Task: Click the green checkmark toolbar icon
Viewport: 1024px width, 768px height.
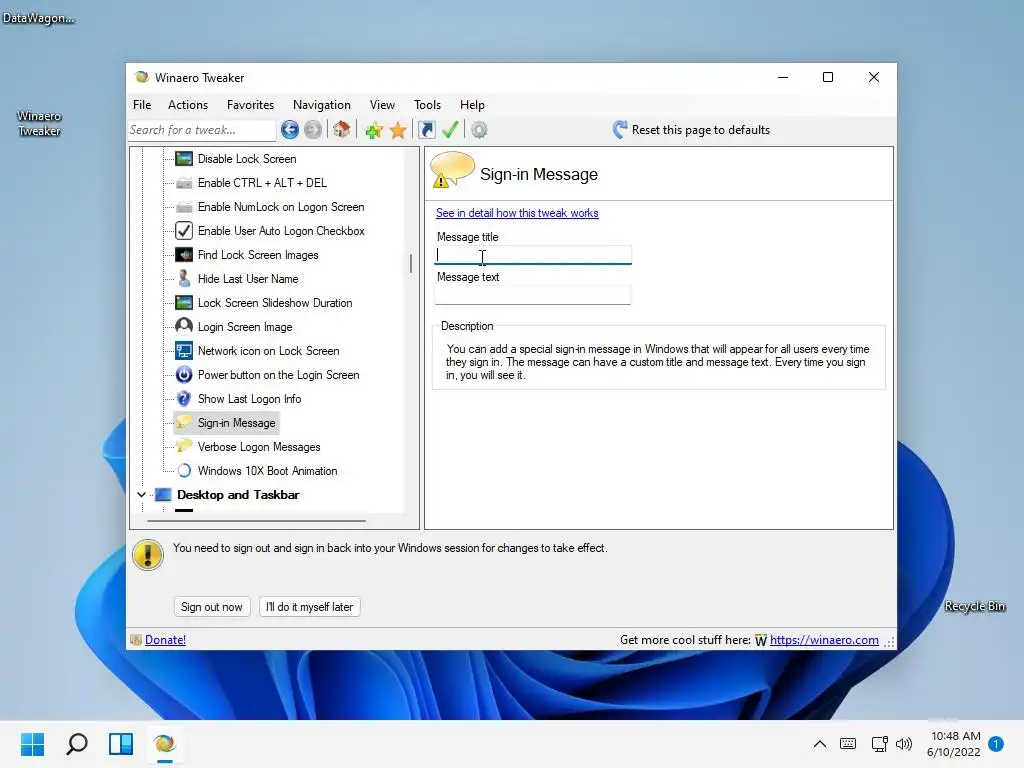Action: 450,129
